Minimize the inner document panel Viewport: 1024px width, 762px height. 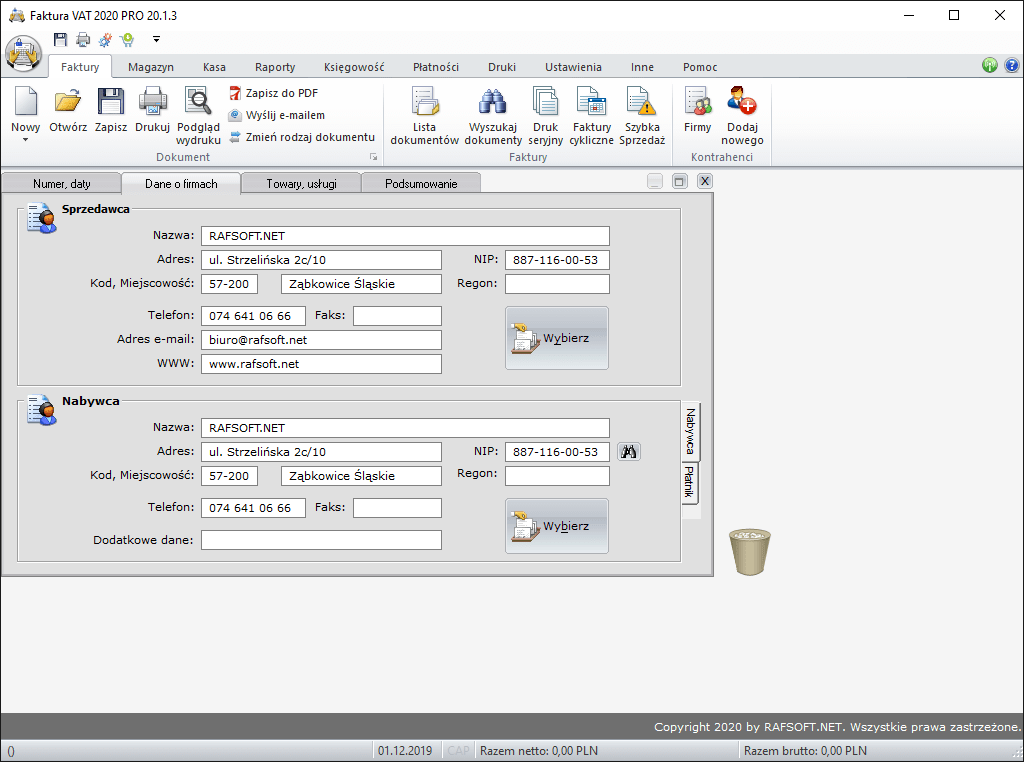tap(655, 182)
